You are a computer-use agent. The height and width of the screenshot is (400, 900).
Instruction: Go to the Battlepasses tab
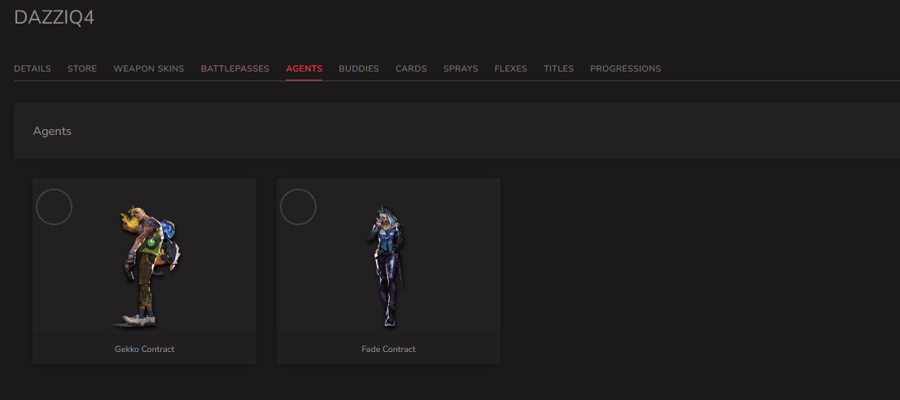[235, 69]
